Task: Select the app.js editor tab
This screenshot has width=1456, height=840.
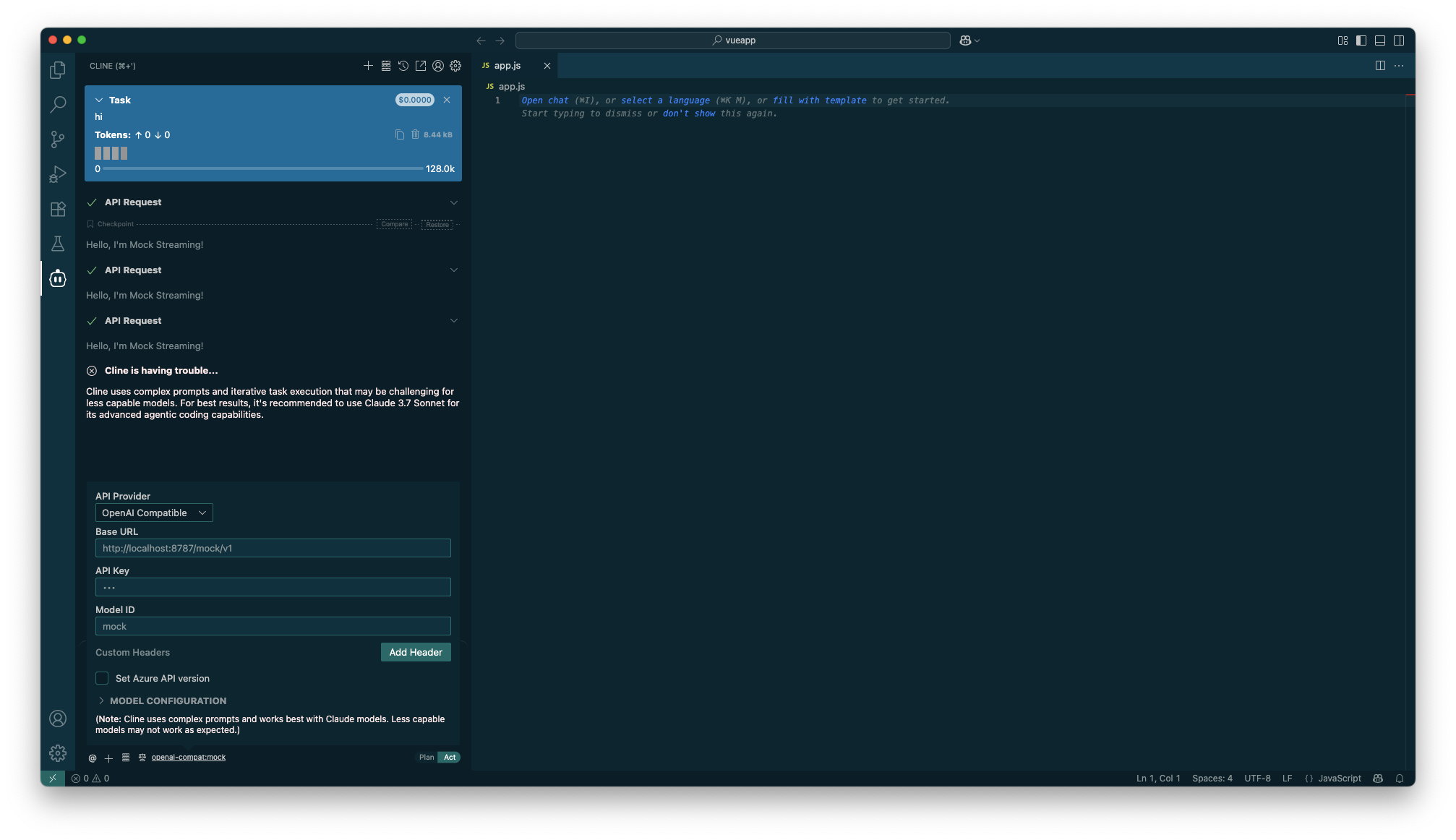Action: (x=508, y=66)
